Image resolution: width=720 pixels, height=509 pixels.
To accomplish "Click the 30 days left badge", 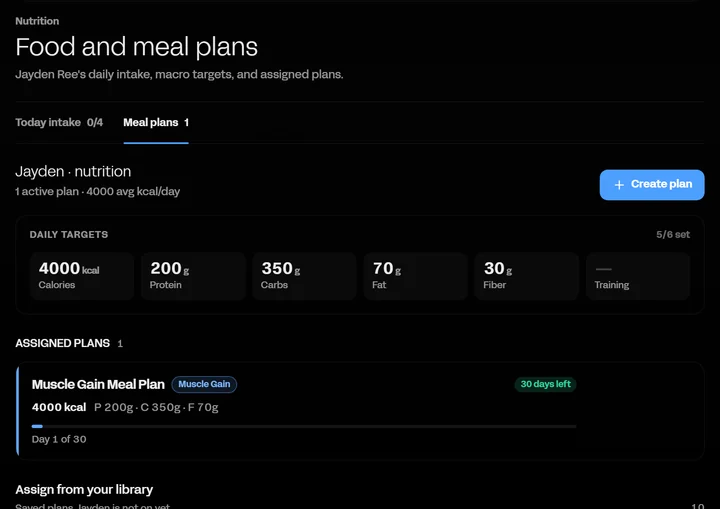I will [x=546, y=385].
